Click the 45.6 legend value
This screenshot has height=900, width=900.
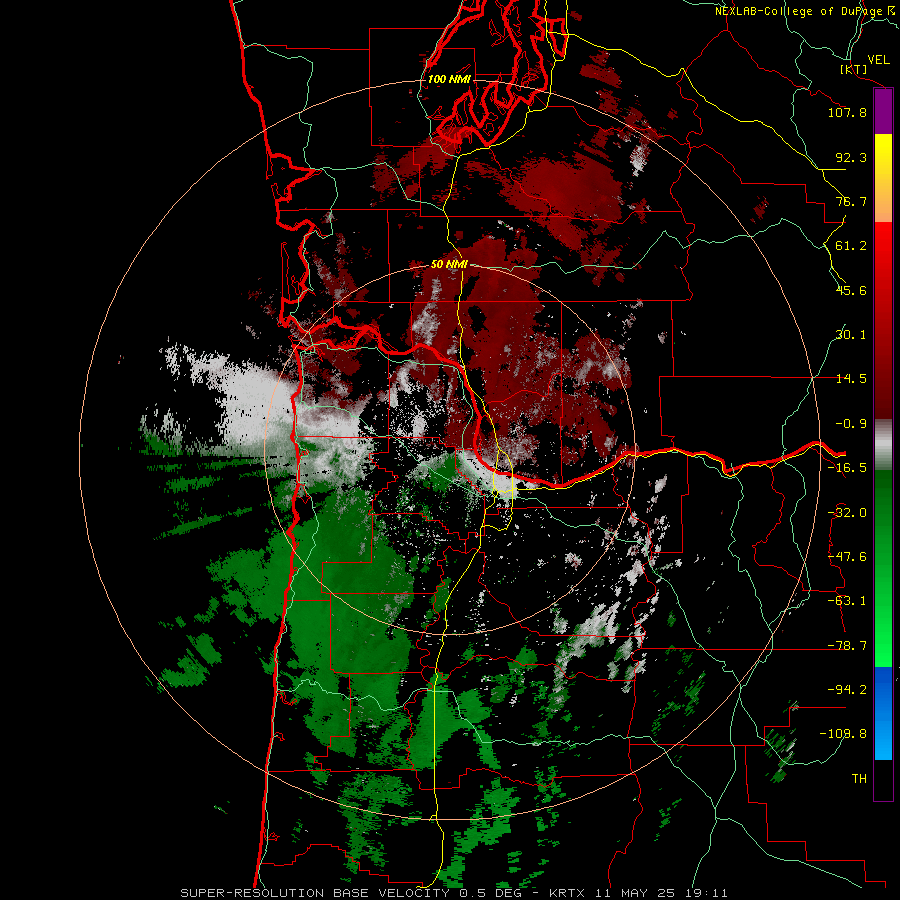coord(851,290)
